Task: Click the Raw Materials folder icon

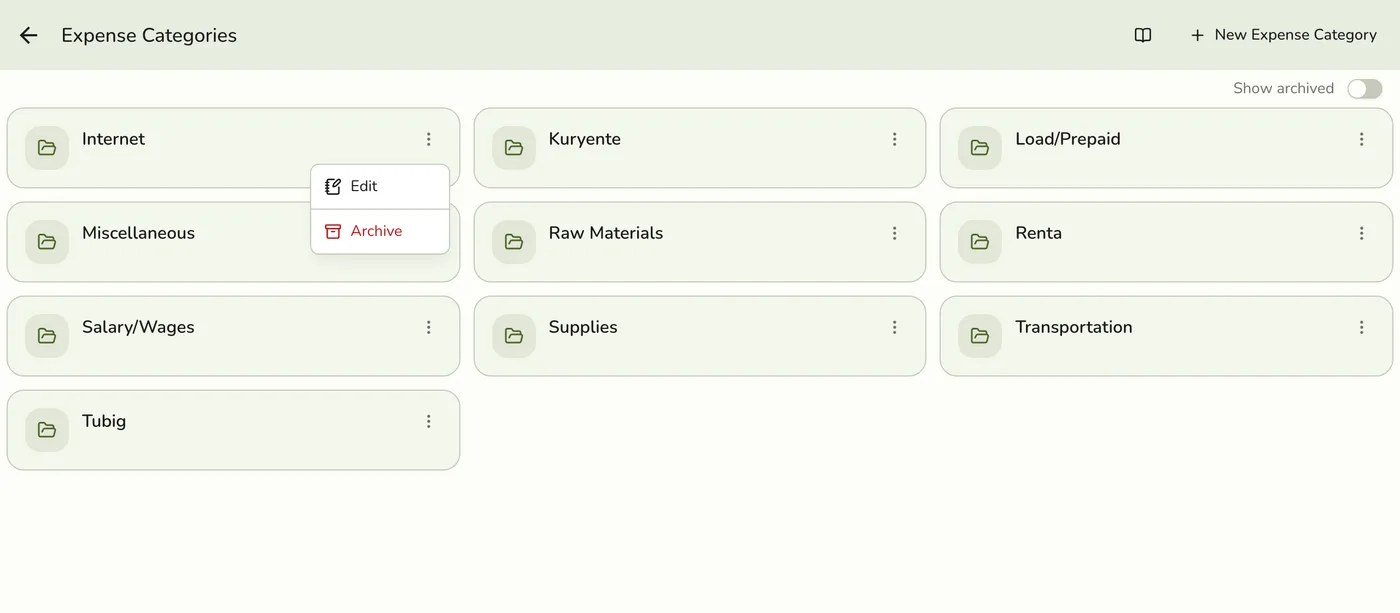Action: (514, 242)
